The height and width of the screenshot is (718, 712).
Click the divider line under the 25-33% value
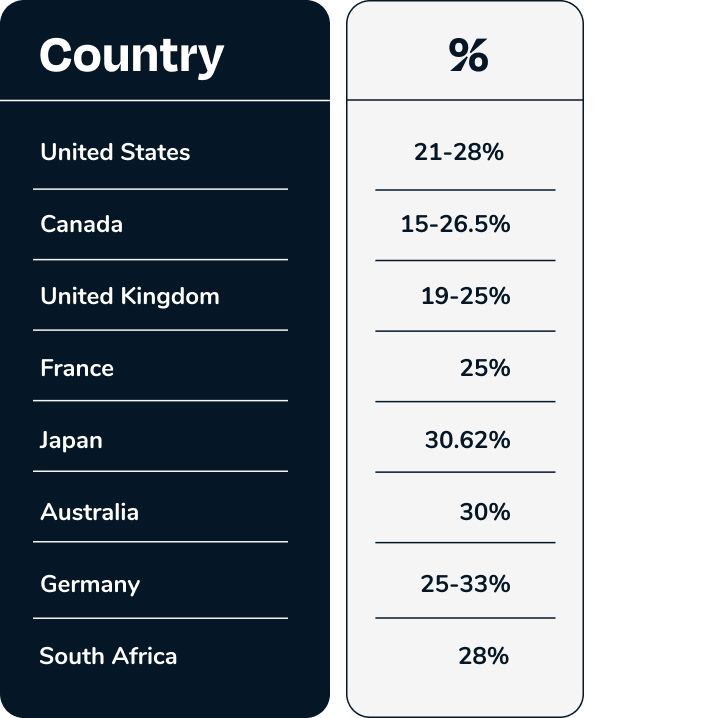point(465,618)
